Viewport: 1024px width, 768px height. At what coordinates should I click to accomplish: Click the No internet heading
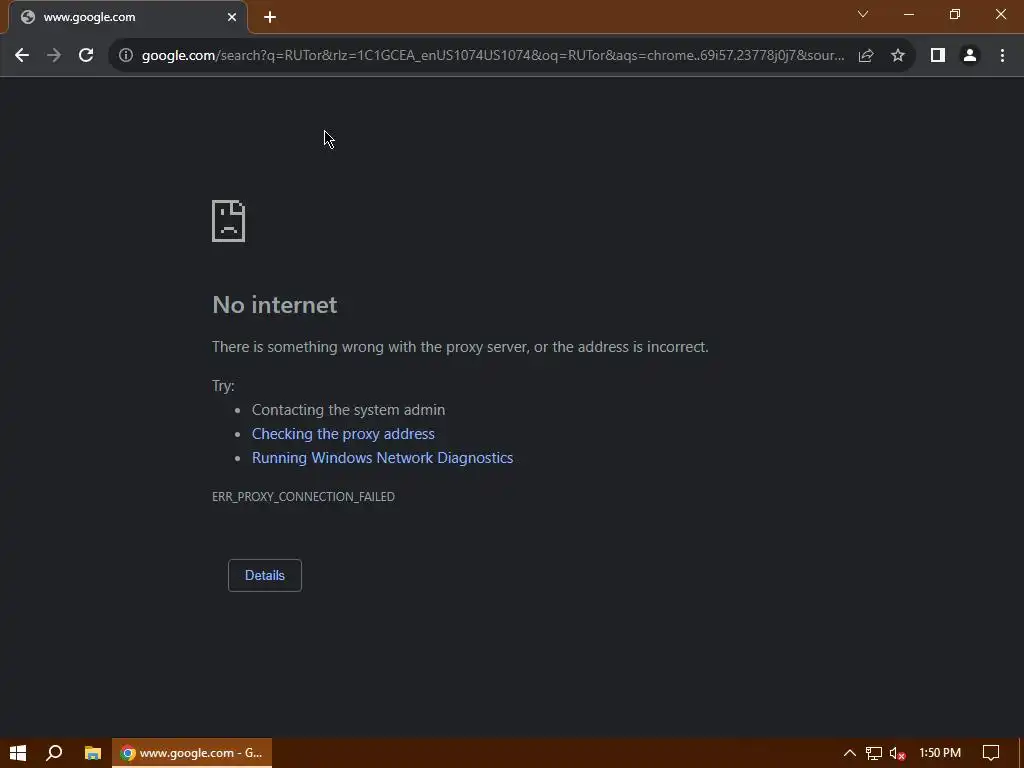pos(274,305)
